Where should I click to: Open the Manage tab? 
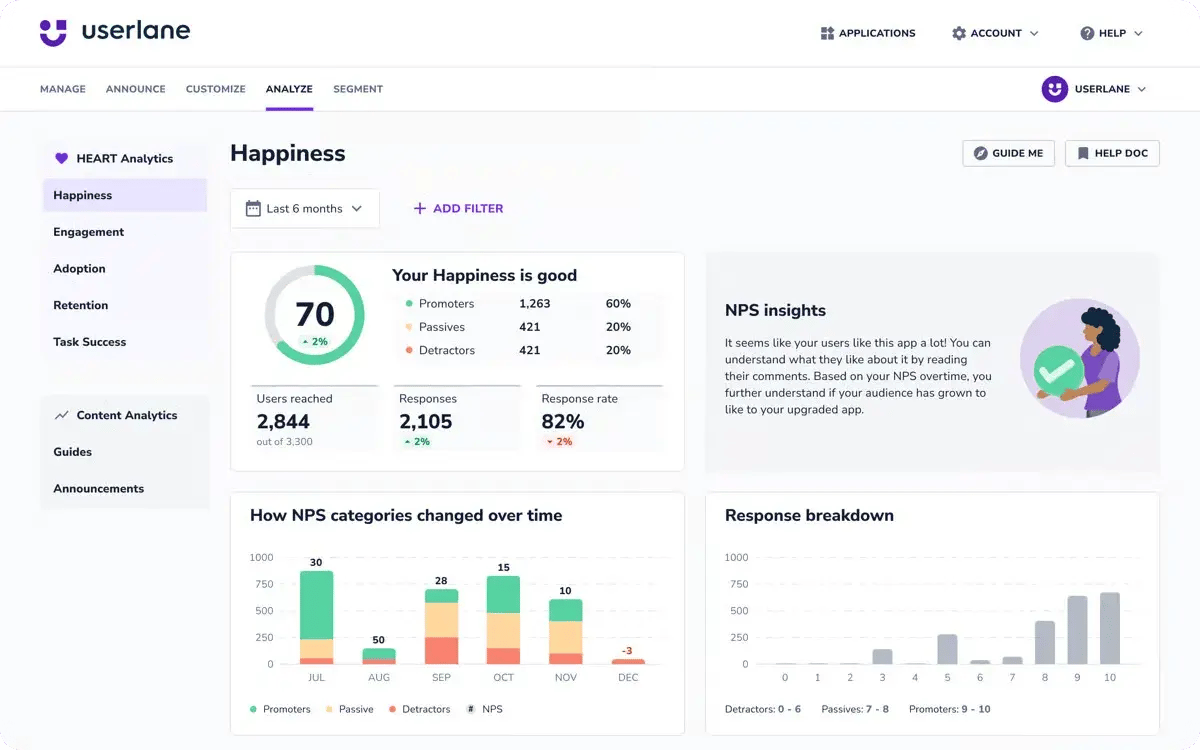pyautogui.click(x=63, y=89)
